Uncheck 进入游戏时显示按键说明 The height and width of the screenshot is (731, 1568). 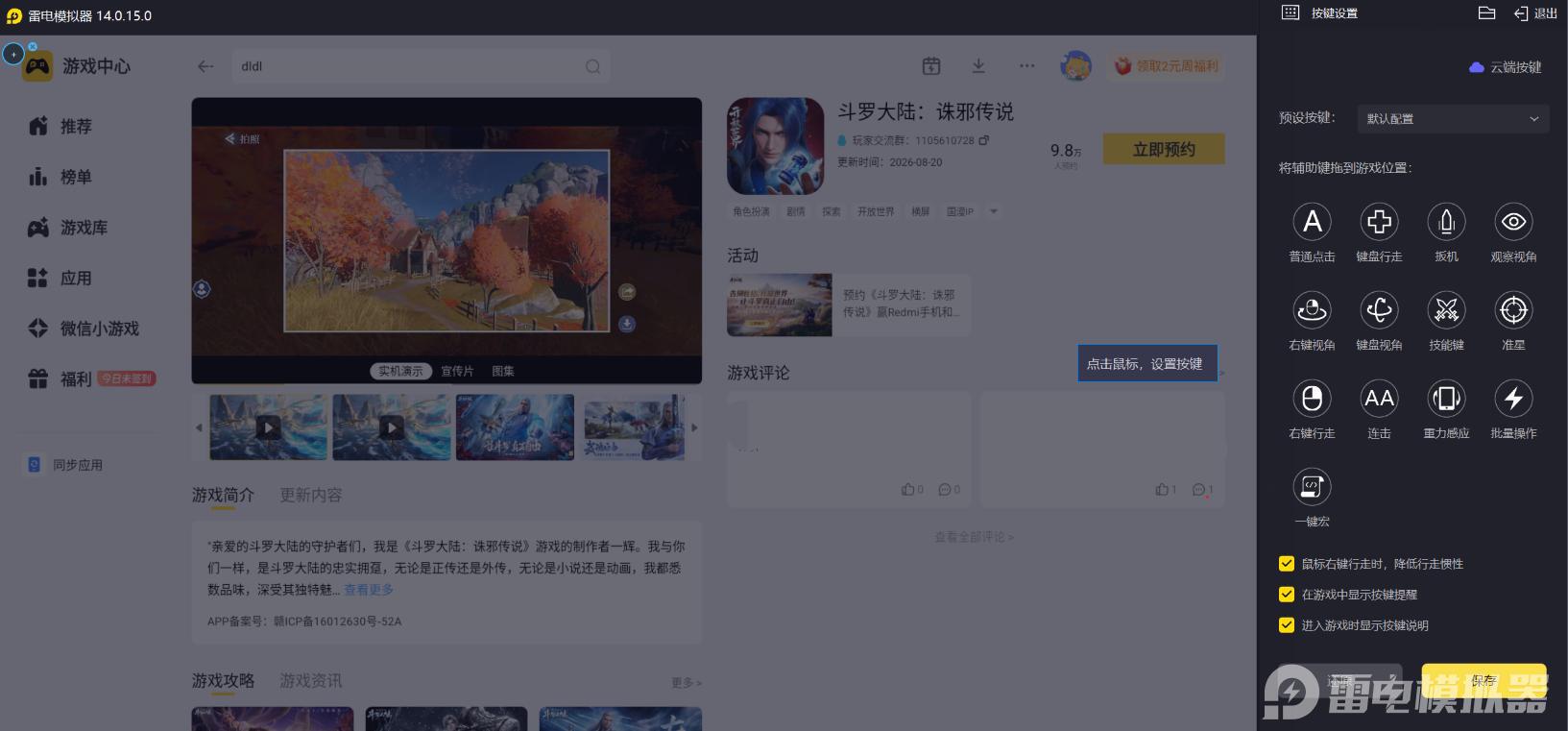[x=1287, y=625]
